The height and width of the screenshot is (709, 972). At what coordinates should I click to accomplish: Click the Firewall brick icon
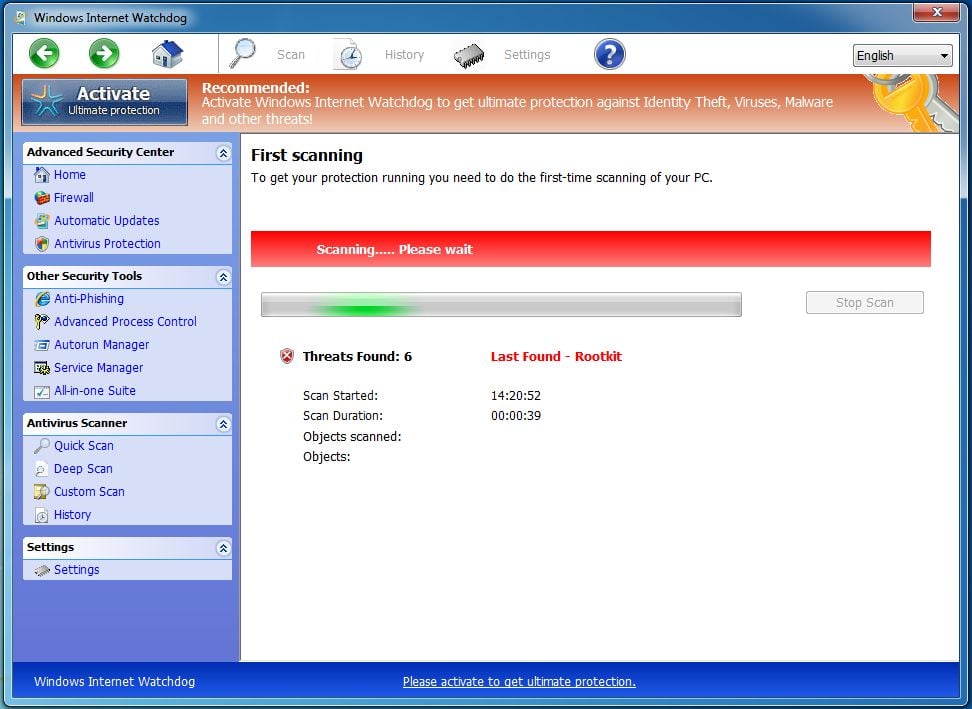[x=42, y=198]
